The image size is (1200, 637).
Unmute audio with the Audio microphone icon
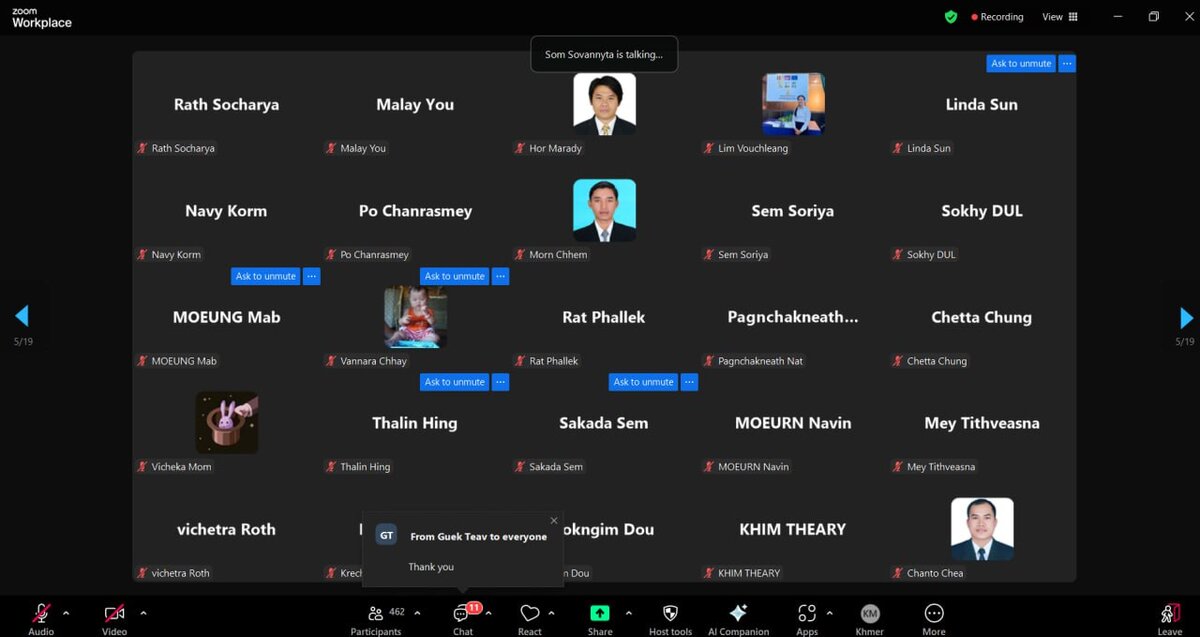[x=41, y=613]
